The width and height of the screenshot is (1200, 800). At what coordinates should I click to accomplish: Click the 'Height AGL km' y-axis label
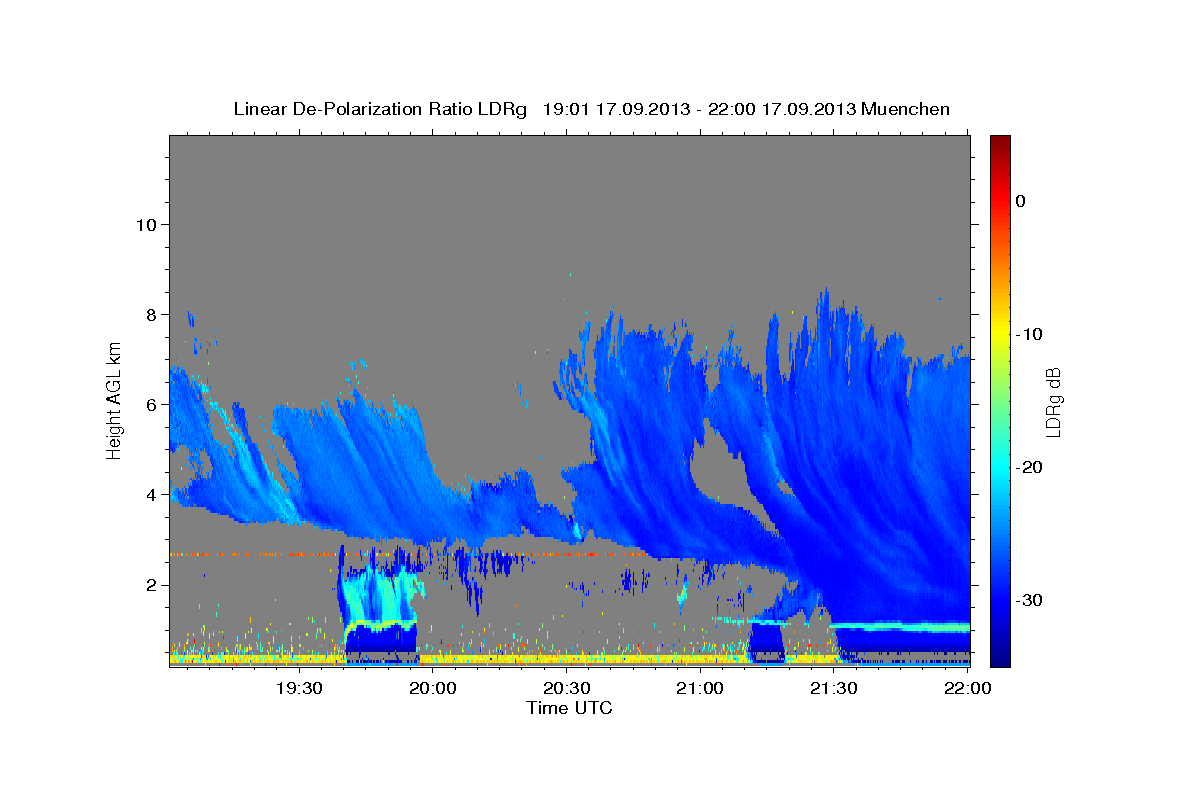coord(115,399)
